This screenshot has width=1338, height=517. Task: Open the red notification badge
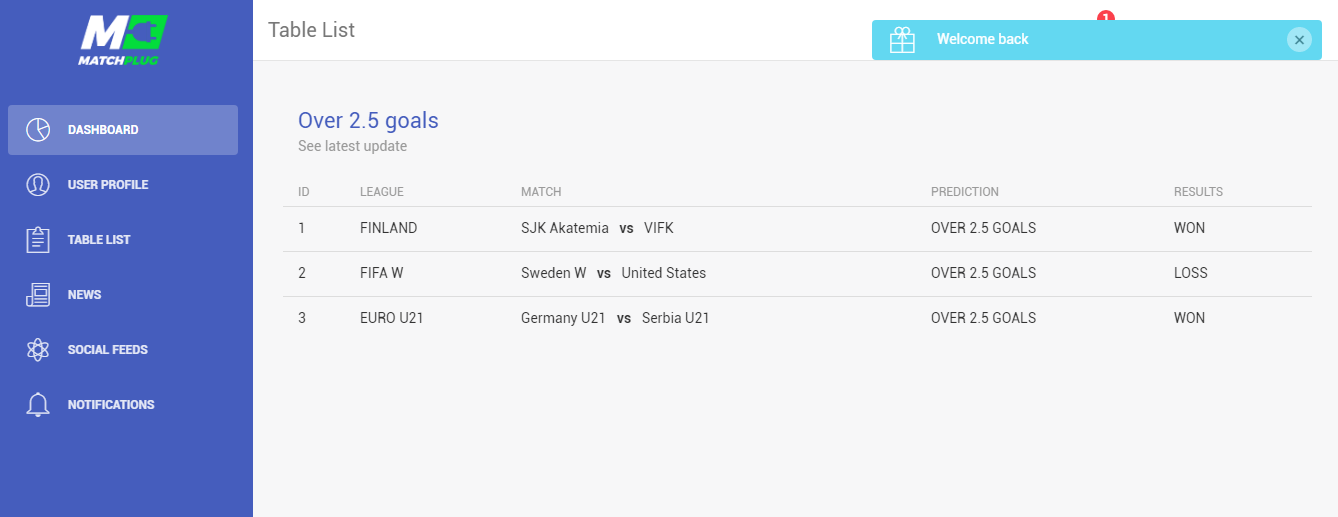tap(1105, 16)
